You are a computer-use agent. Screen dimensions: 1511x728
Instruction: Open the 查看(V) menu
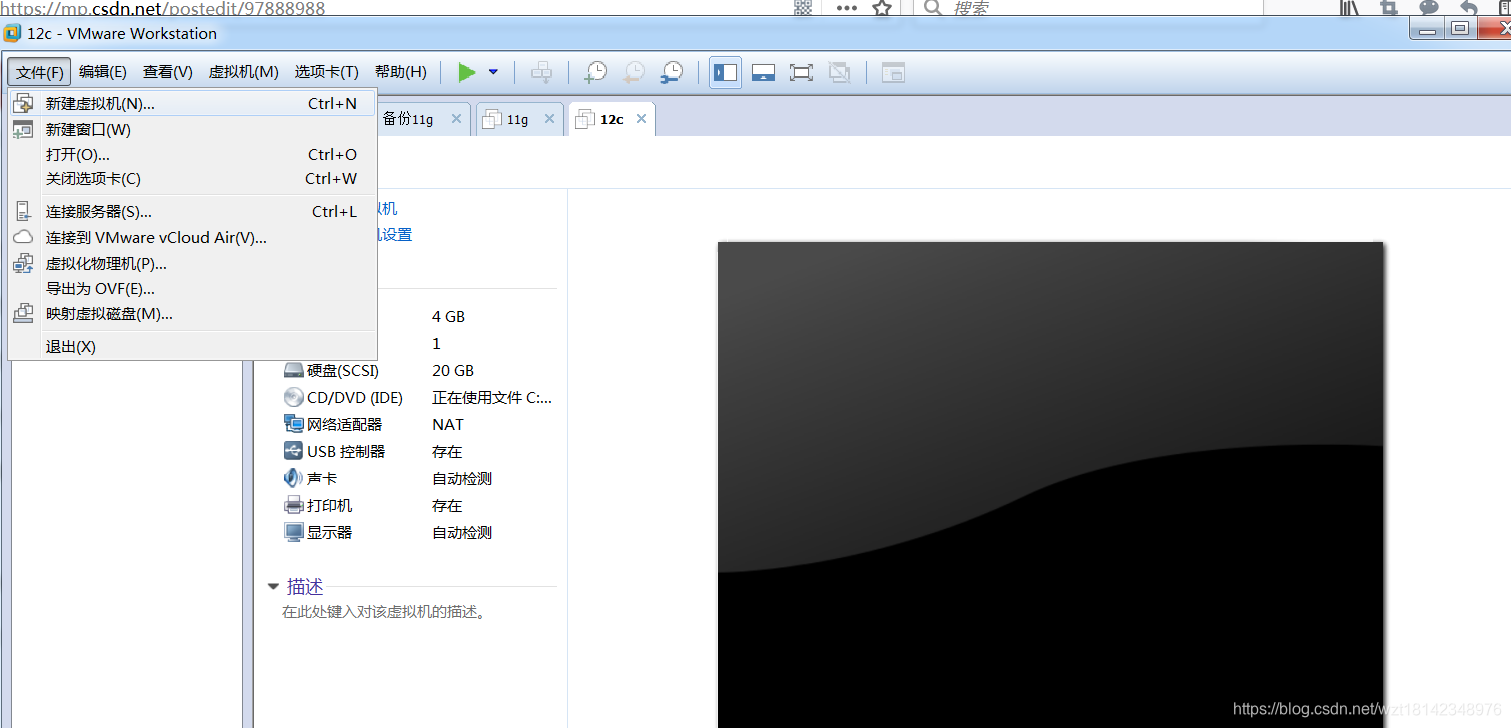pyautogui.click(x=168, y=72)
